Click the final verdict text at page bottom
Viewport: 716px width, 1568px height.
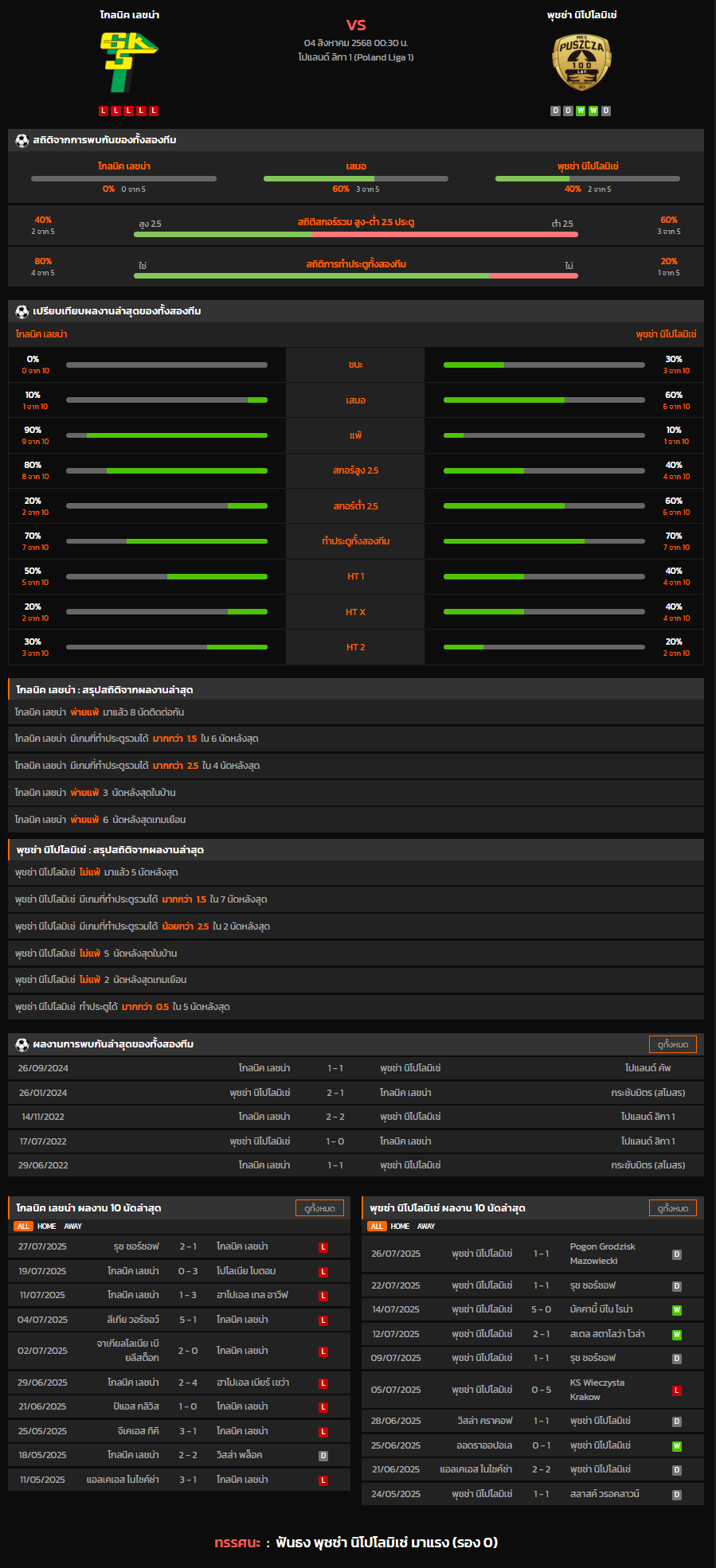click(356, 1543)
